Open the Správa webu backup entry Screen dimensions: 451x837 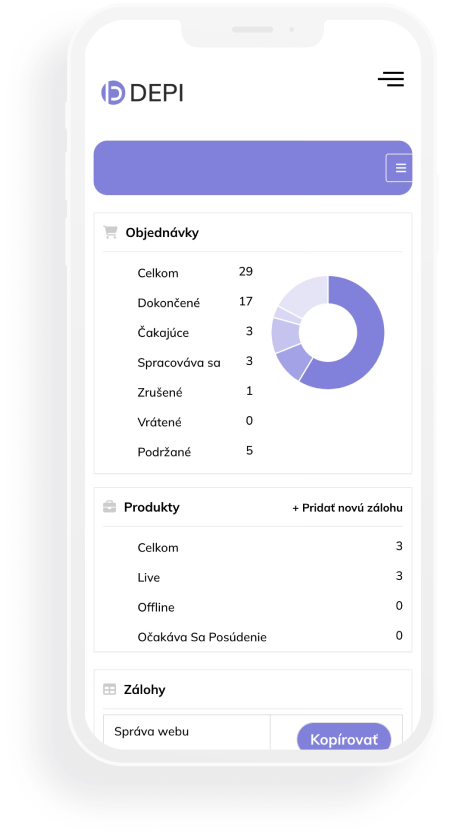tap(152, 731)
